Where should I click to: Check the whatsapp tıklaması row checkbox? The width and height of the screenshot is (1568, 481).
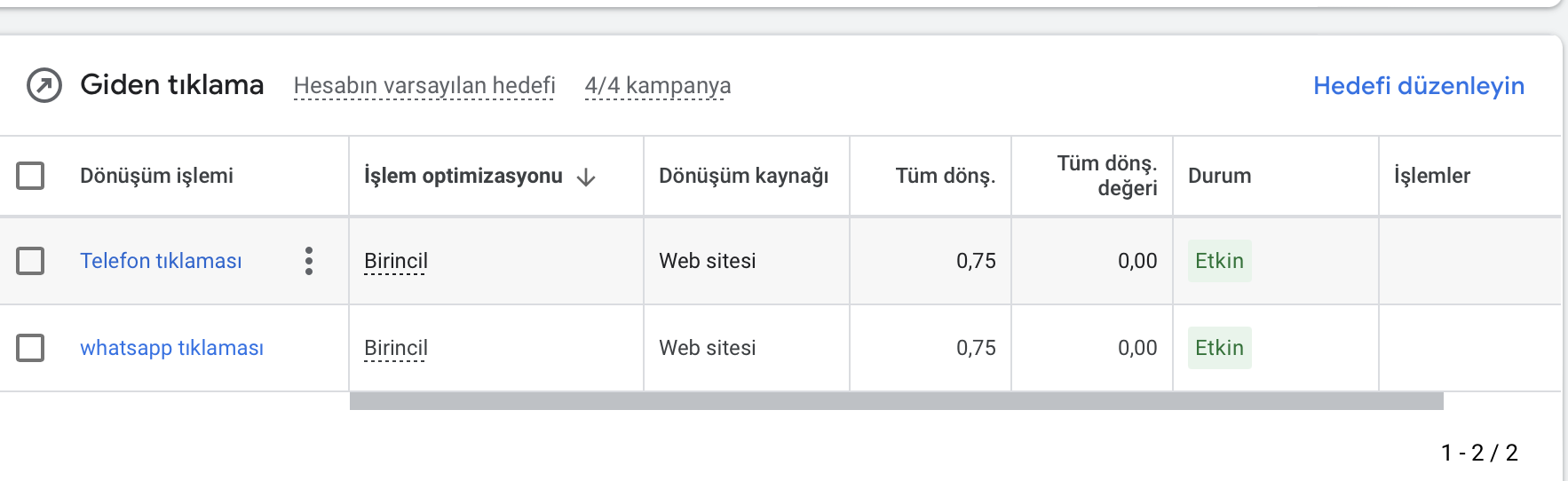pyautogui.click(x=30, y=348)
